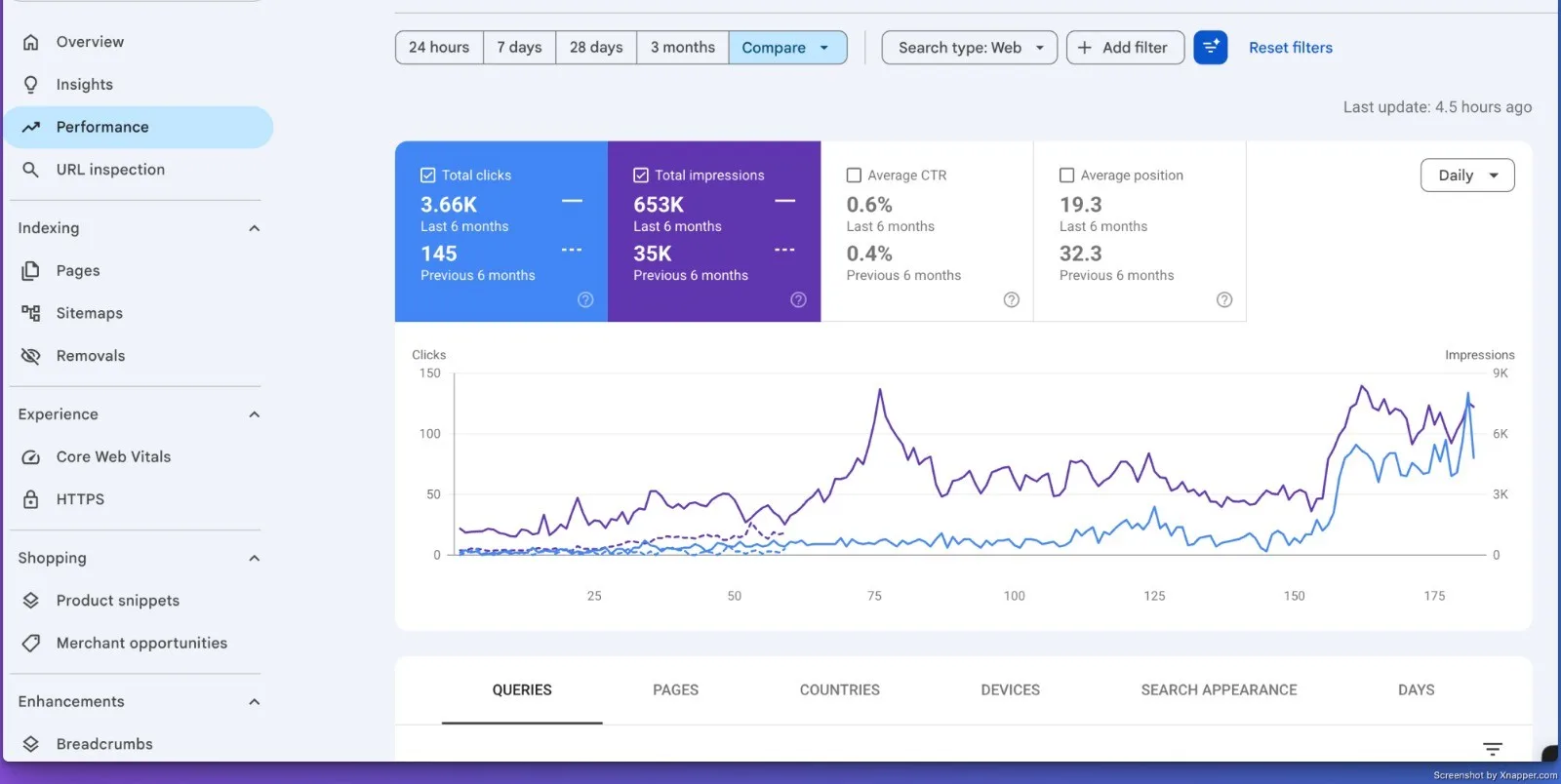
Task: Click the Breadcrumbs layers icon
Action: click(x=31, y=744)
